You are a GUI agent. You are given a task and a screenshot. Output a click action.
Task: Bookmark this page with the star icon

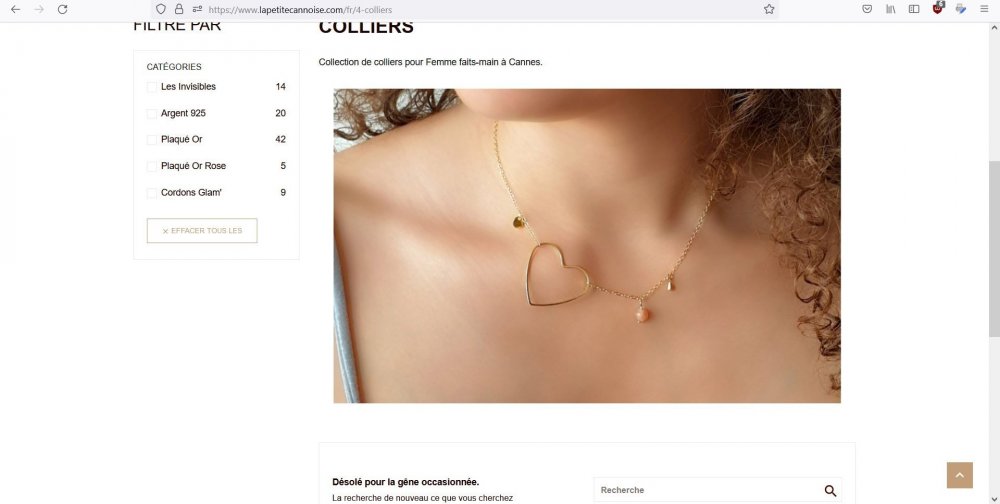tap(769, 10)
